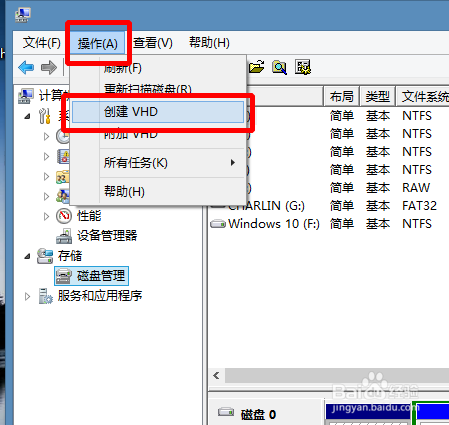
Task: Click the storage icon in tree
Action: 45,256
